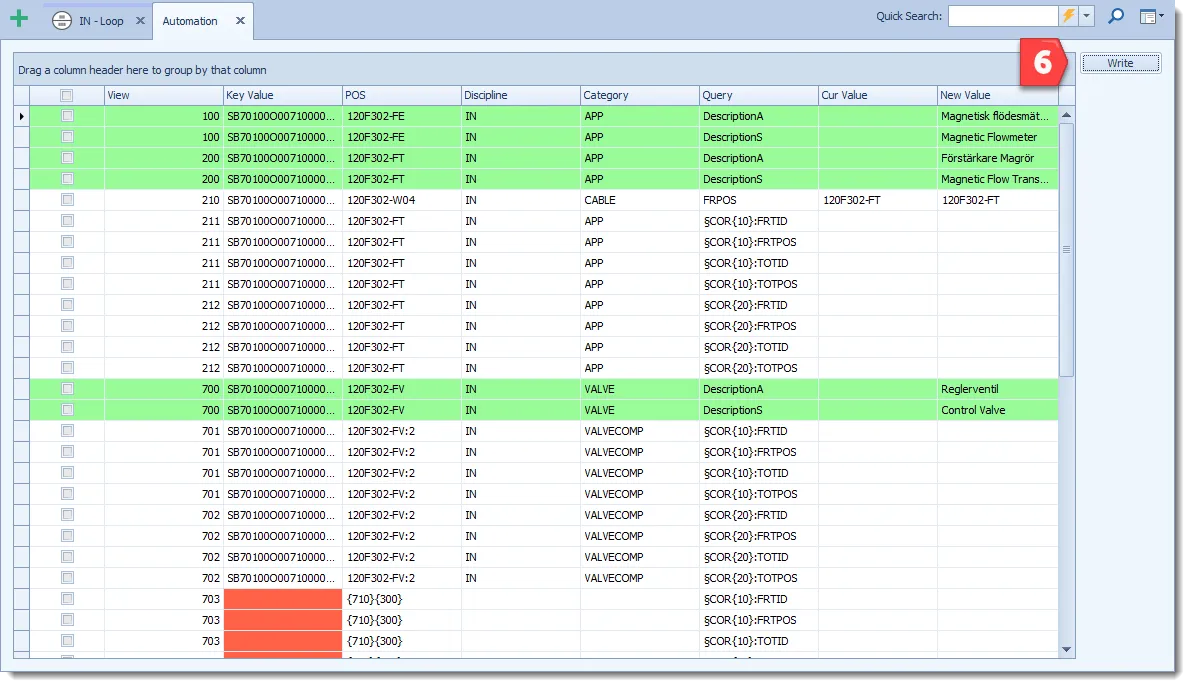
Task: Click the vertical scrollbar down arrow
Action: tap(1066, 649)
